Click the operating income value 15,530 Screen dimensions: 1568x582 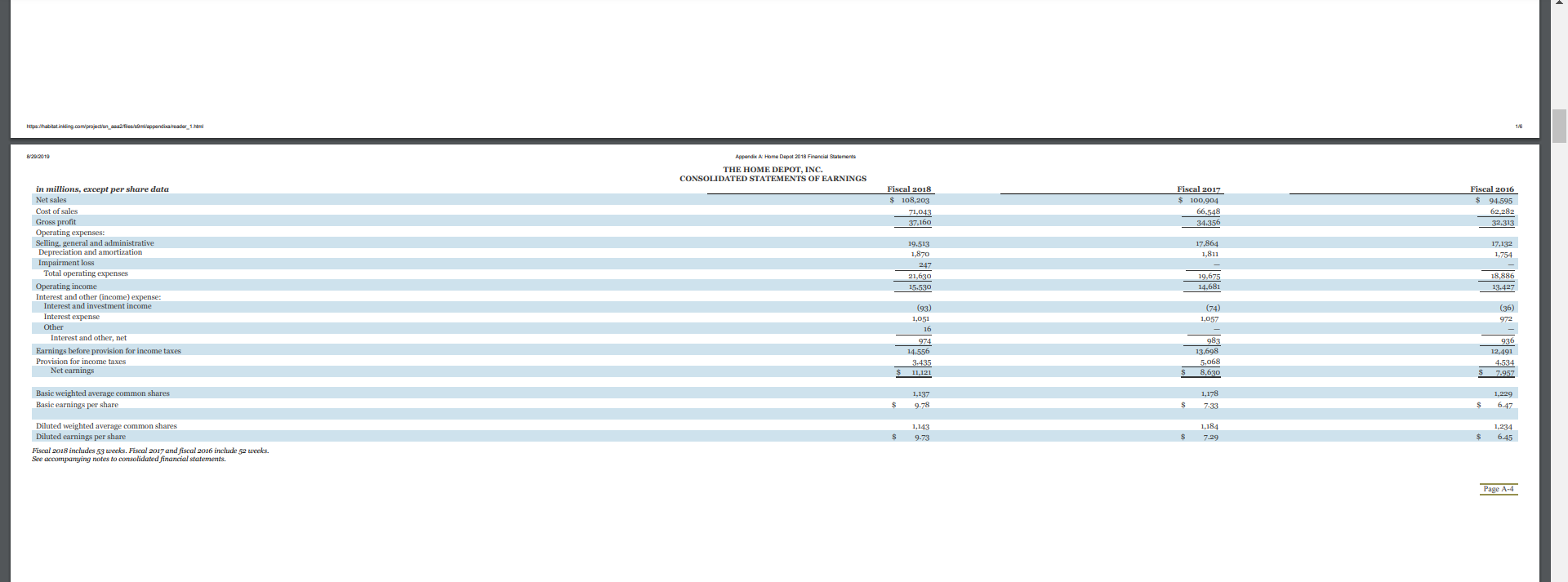coord(920,287)
